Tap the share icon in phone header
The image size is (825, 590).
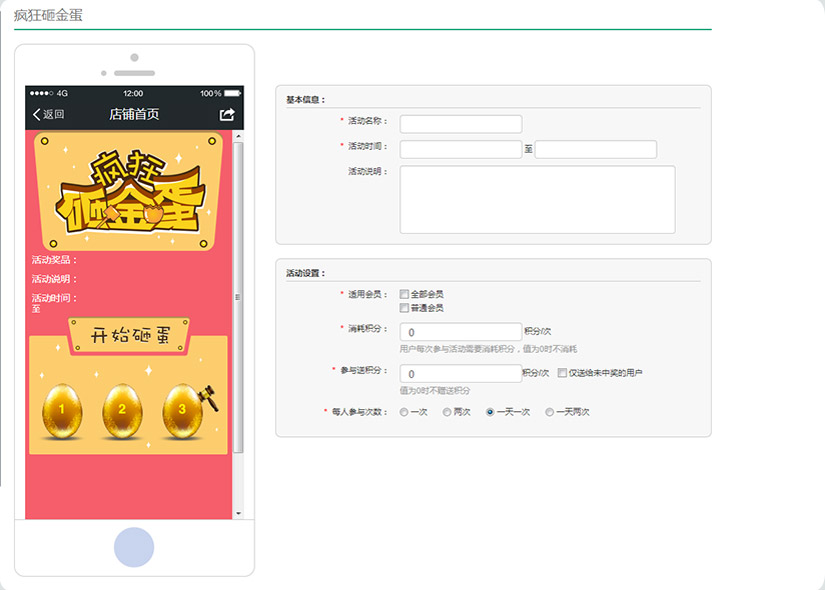[x=227, y=114]
